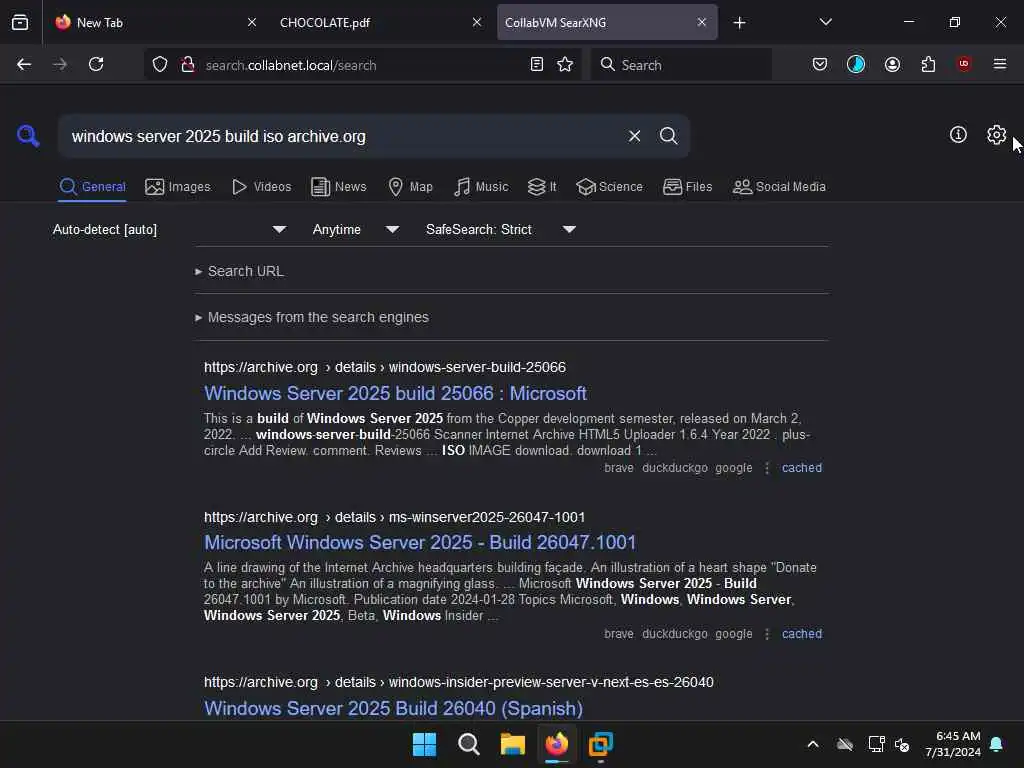Reload the current page
This screenshot has height=768, width=1024.
96,64
